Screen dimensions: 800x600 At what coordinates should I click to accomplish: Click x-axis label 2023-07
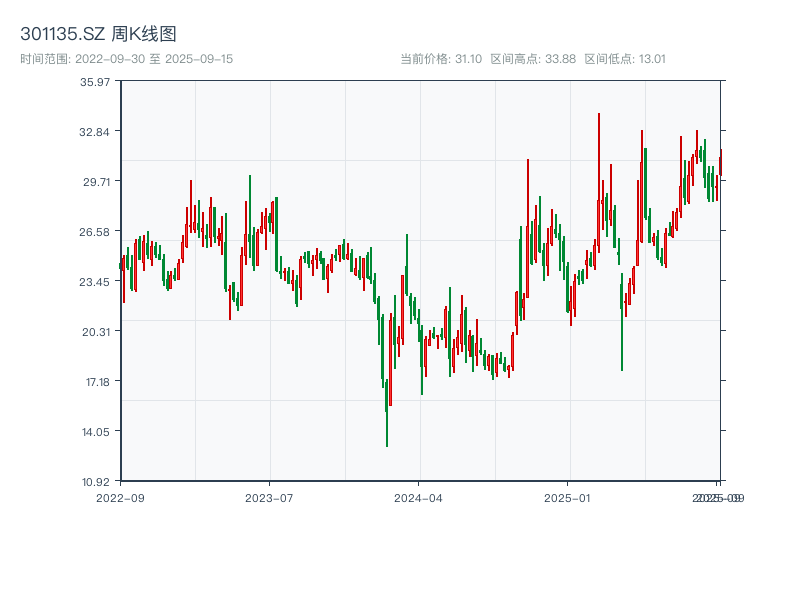[269, 498]
